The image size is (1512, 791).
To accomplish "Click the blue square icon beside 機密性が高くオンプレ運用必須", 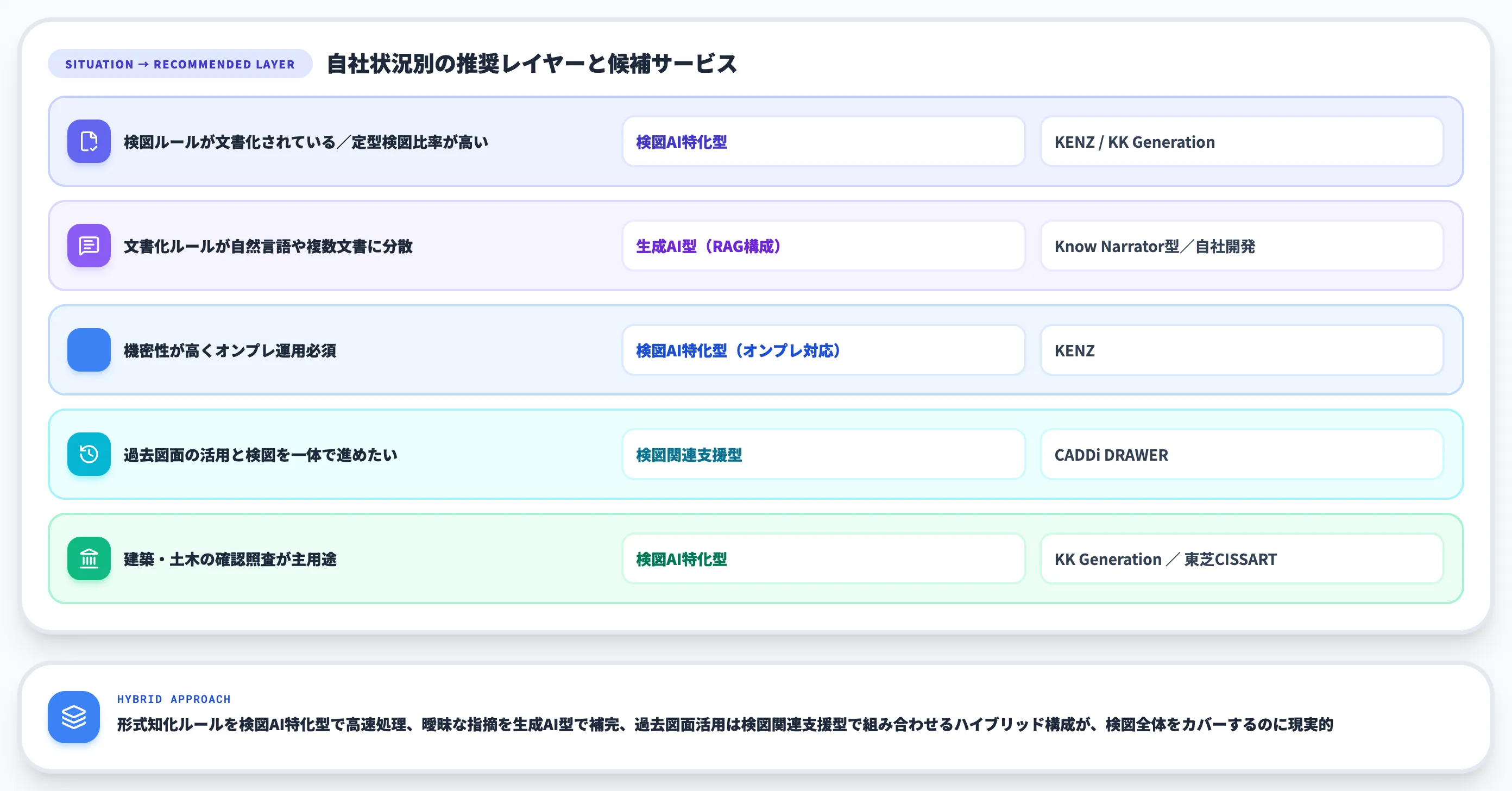I will click(89, 350).
